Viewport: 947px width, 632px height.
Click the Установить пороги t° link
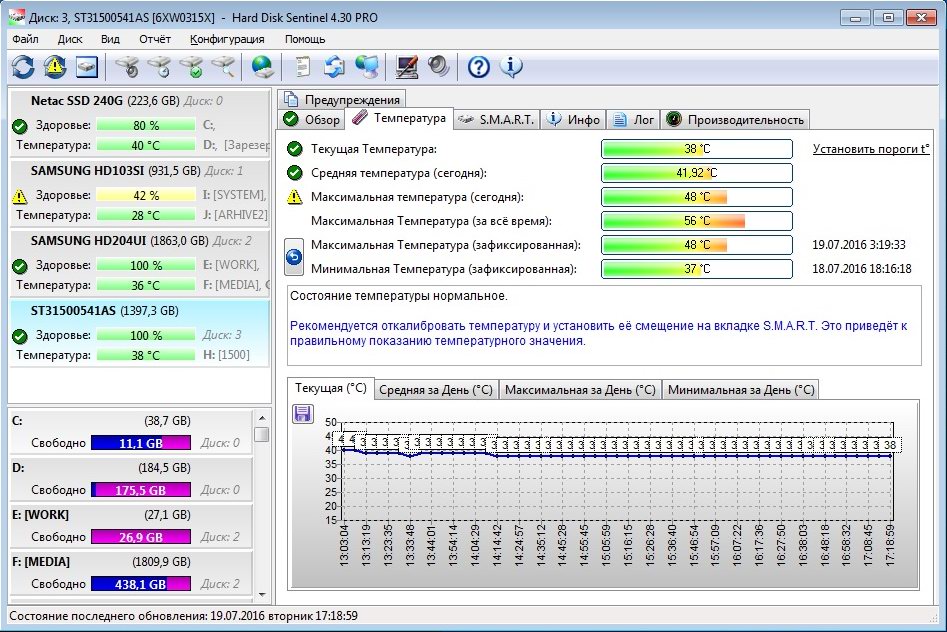870,149
